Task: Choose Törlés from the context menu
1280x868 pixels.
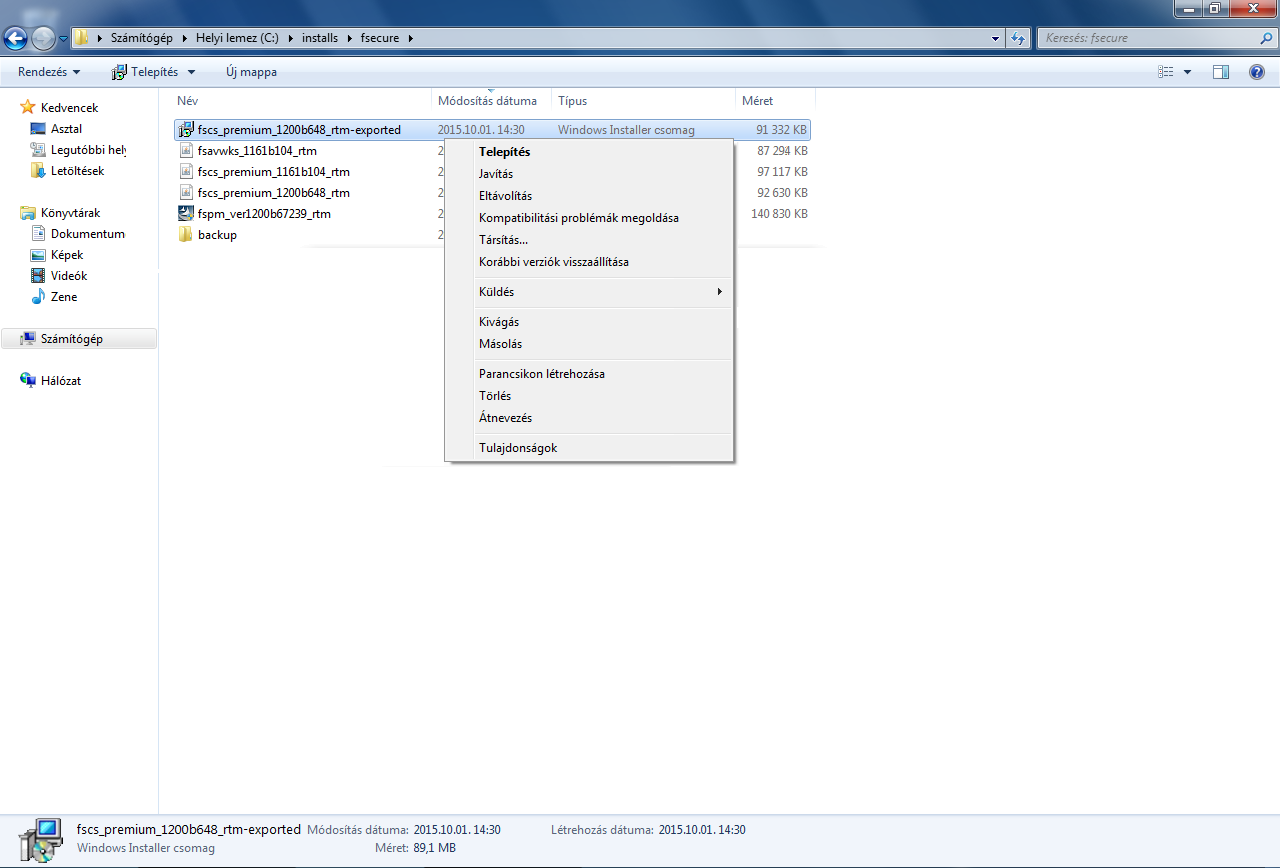Action: [x=589, y=396]
